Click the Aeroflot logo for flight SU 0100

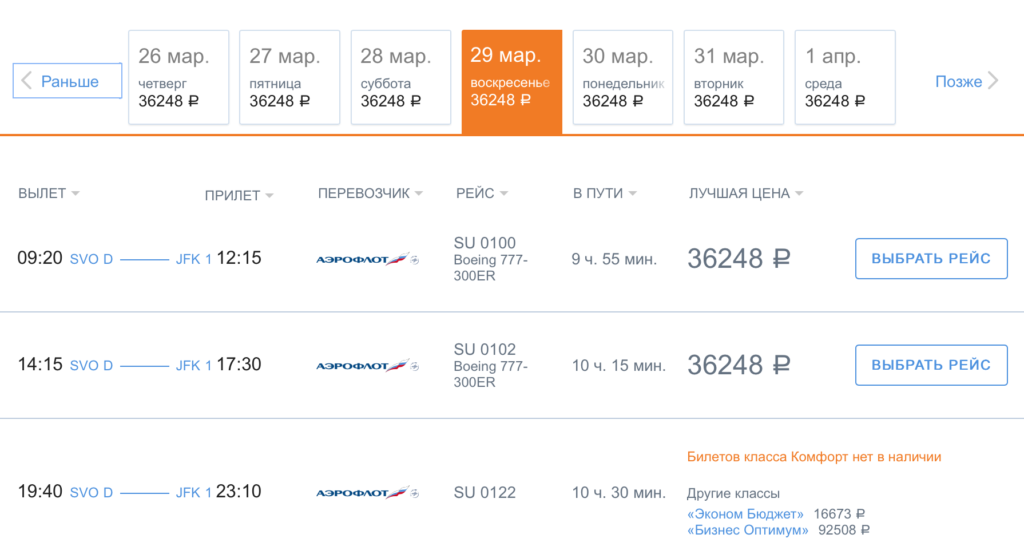click(x=367, y=259)
